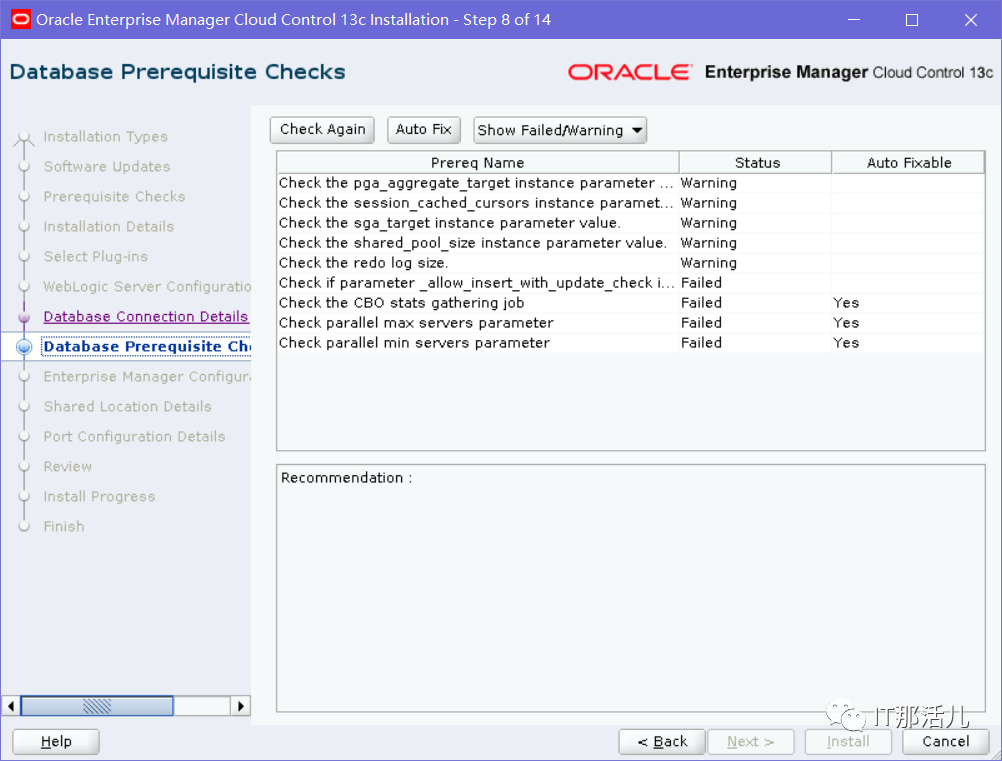Click the sidebar scroll left arrow
Image resolution: width=1002 pixels, height=761 pixels.
11,706
